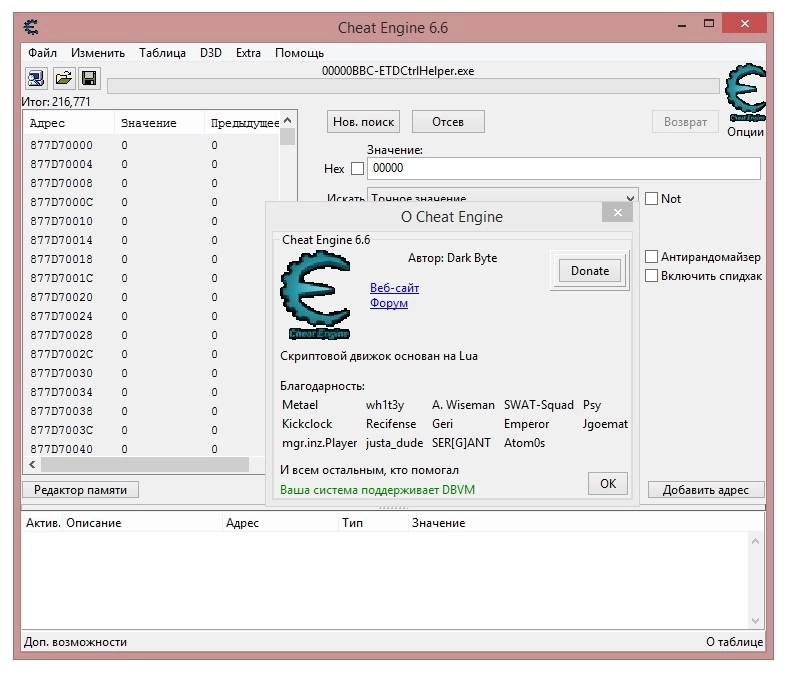Click the Cheat Engine logo above Опции
The width and height of the screenshot is (791, 679).
pyautogui.click(x=746, y=92)
